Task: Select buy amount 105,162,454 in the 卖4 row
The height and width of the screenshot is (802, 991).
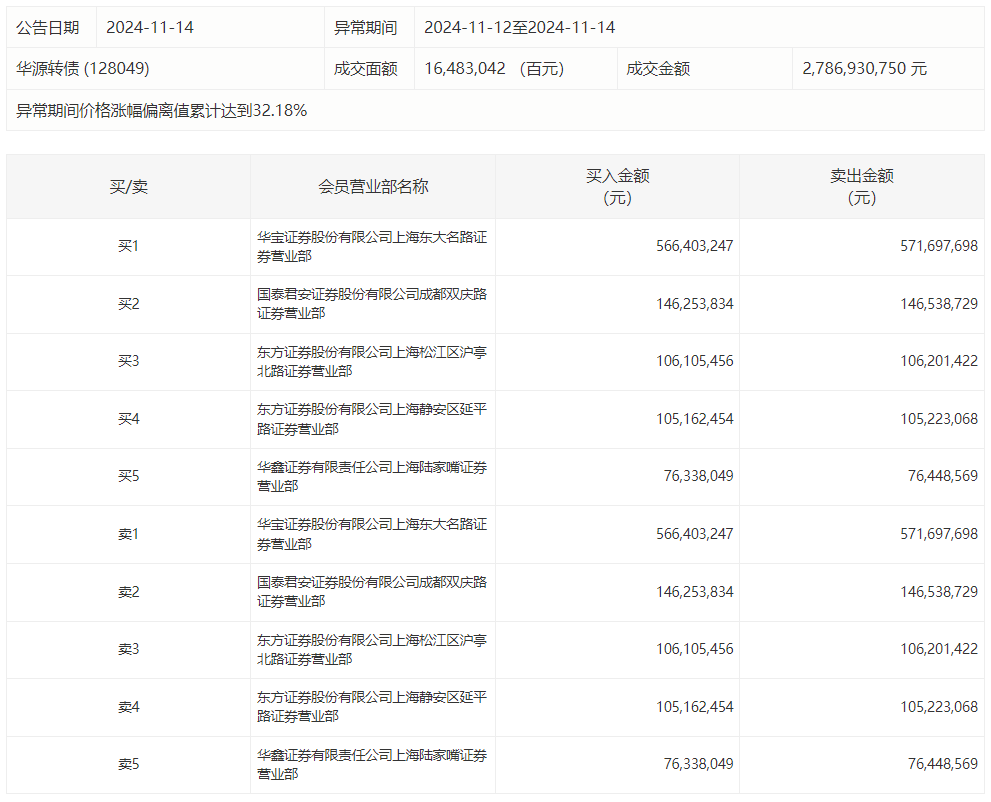Action: [x=695, y=708]
